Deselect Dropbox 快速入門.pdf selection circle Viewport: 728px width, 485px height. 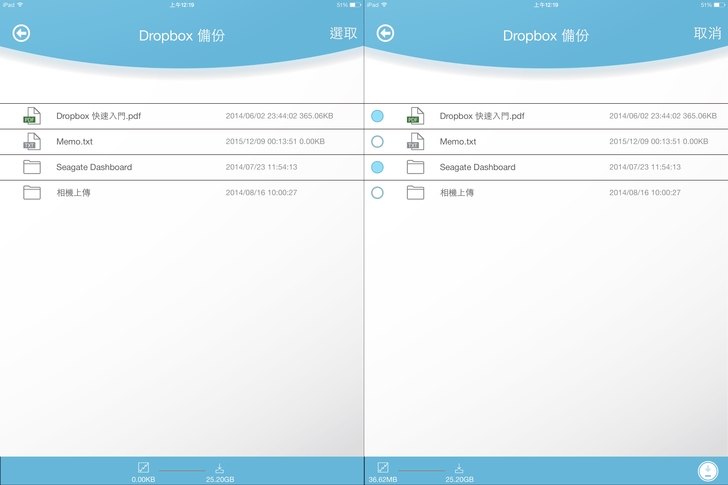(377, 116)
